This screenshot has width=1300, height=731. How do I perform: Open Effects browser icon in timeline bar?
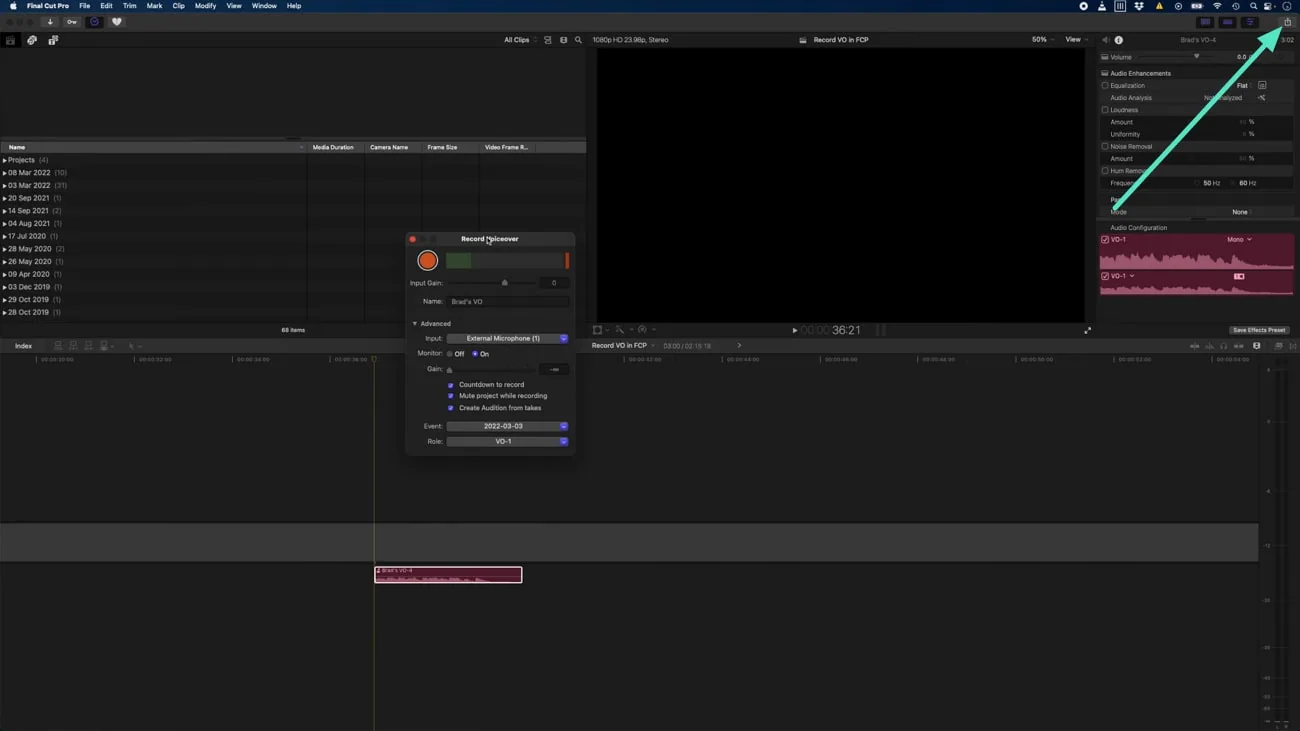point(1278,346)
